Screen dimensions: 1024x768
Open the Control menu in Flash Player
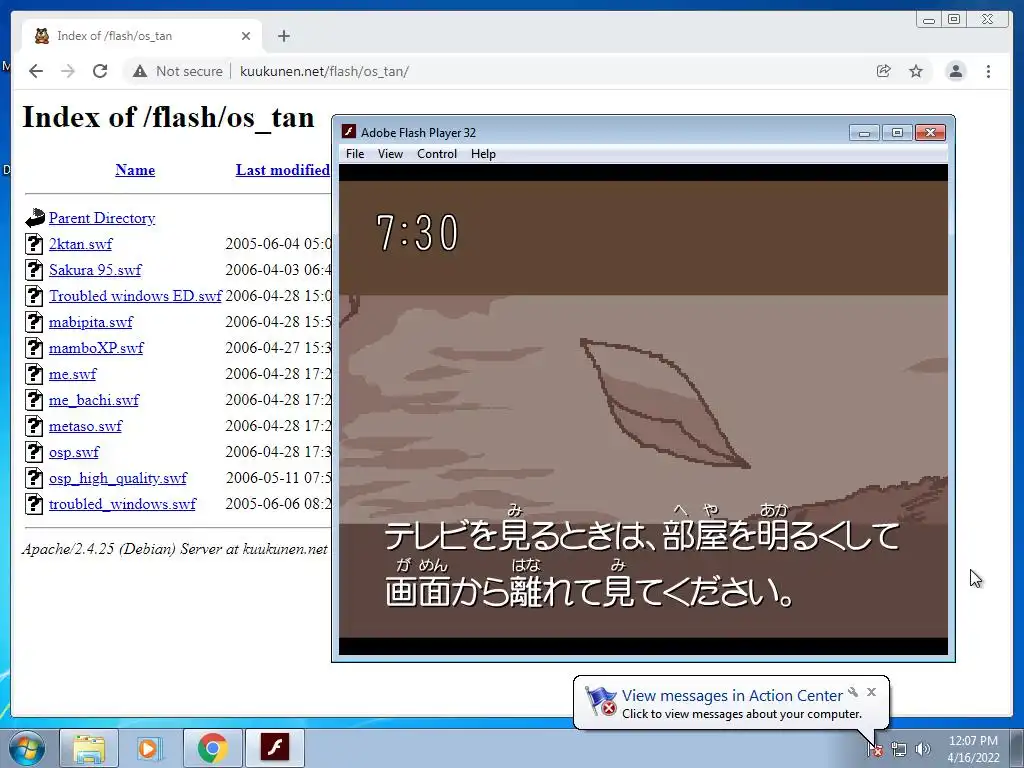pyautogui.click(x=437, y=154)
